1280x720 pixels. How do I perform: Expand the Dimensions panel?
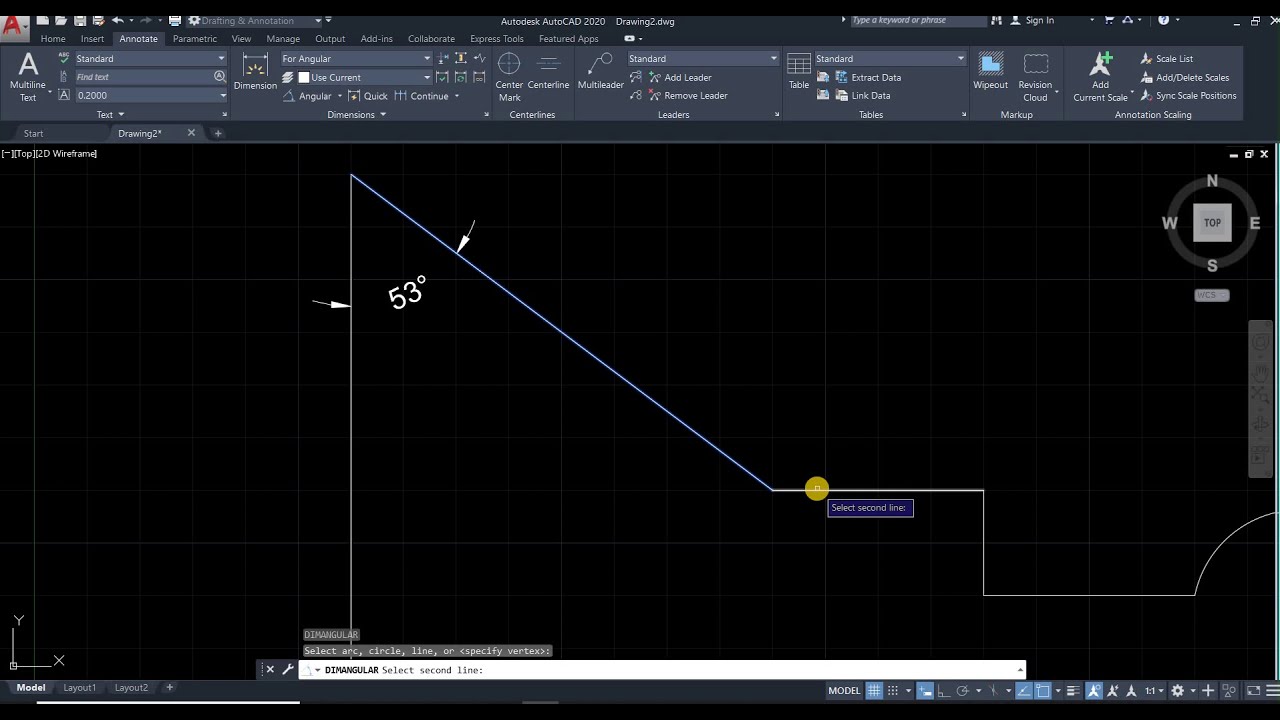357,115
